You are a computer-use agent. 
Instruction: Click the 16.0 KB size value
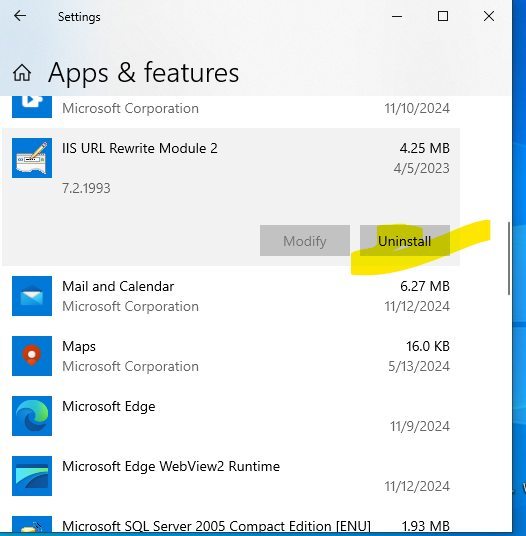(428, 346)
